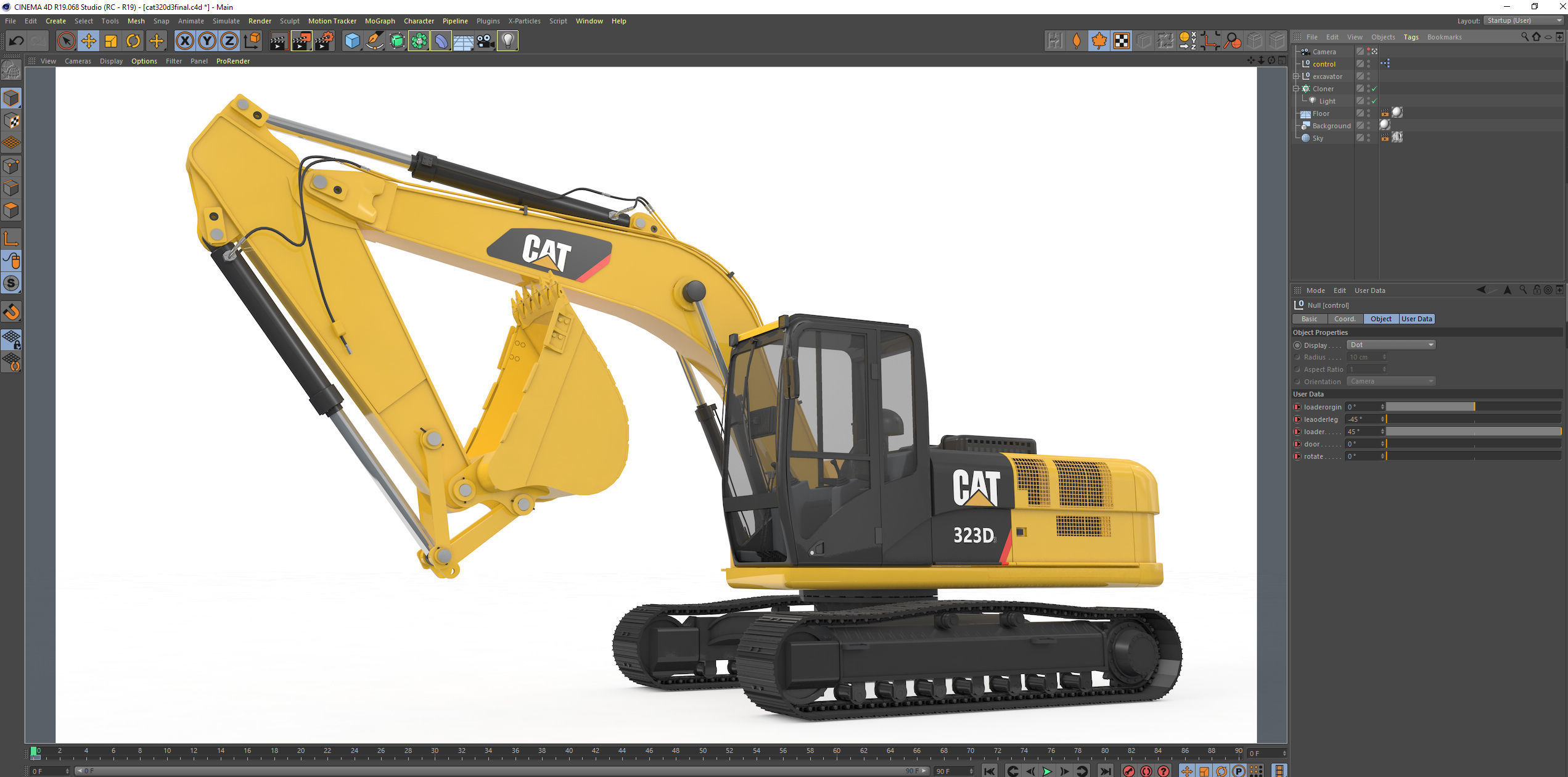Image resolution: width=1568 pixels, height=777 pixels.
Task: Open the Render menu
Action: coord(260,21)
